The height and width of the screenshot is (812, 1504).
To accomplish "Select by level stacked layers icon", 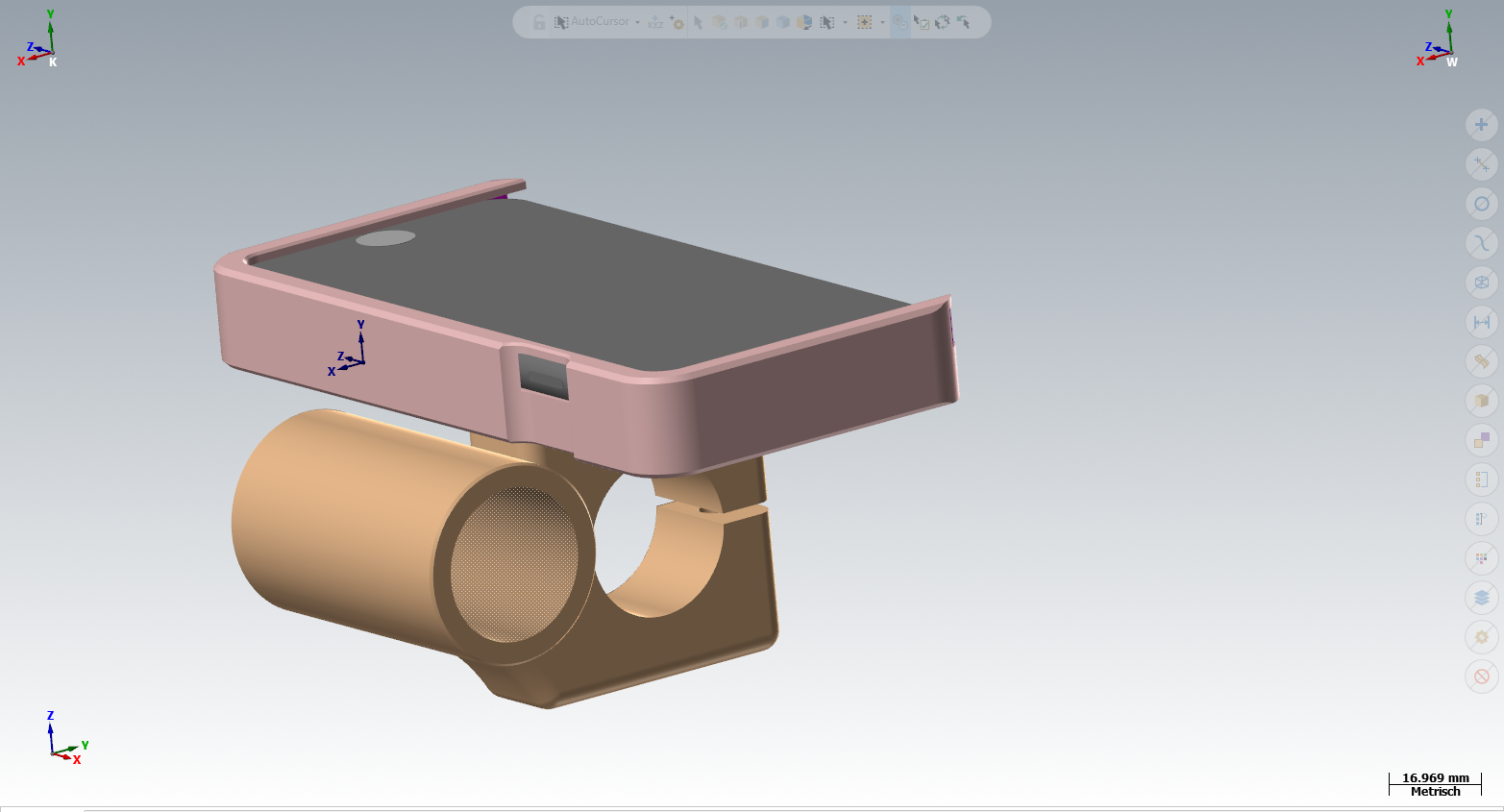I will (1481, 598).
